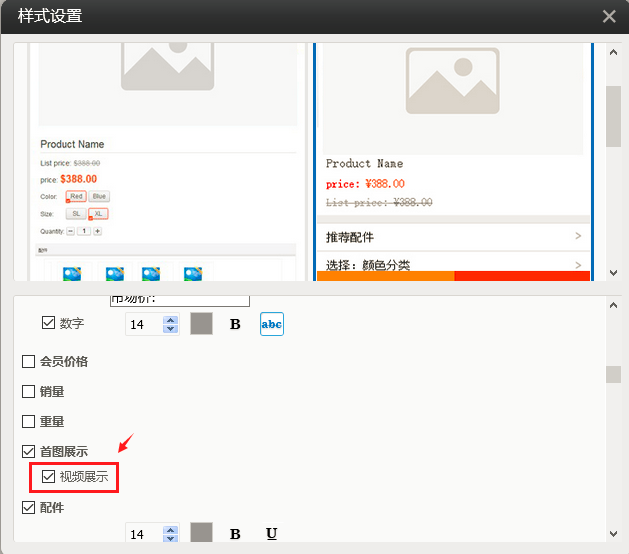Uncheck the 数字 checkbox

(x=49, y=323)
